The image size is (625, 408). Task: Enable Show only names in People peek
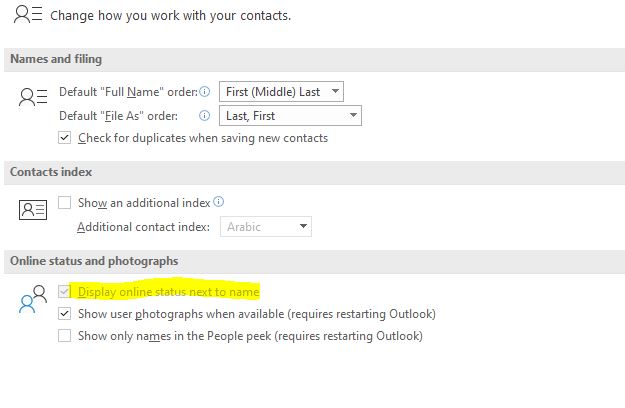66,336
